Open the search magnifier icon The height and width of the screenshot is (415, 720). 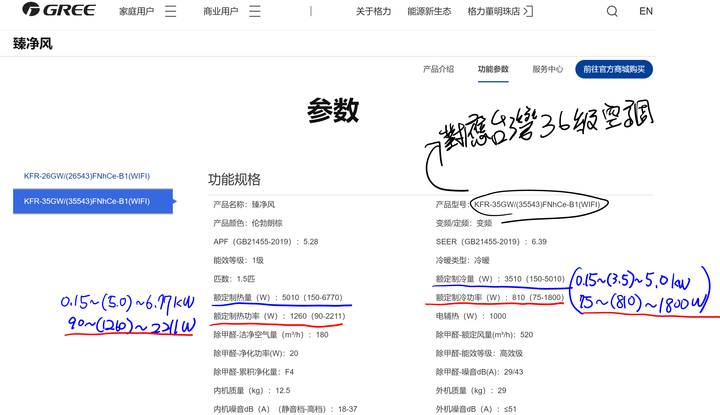612,11
